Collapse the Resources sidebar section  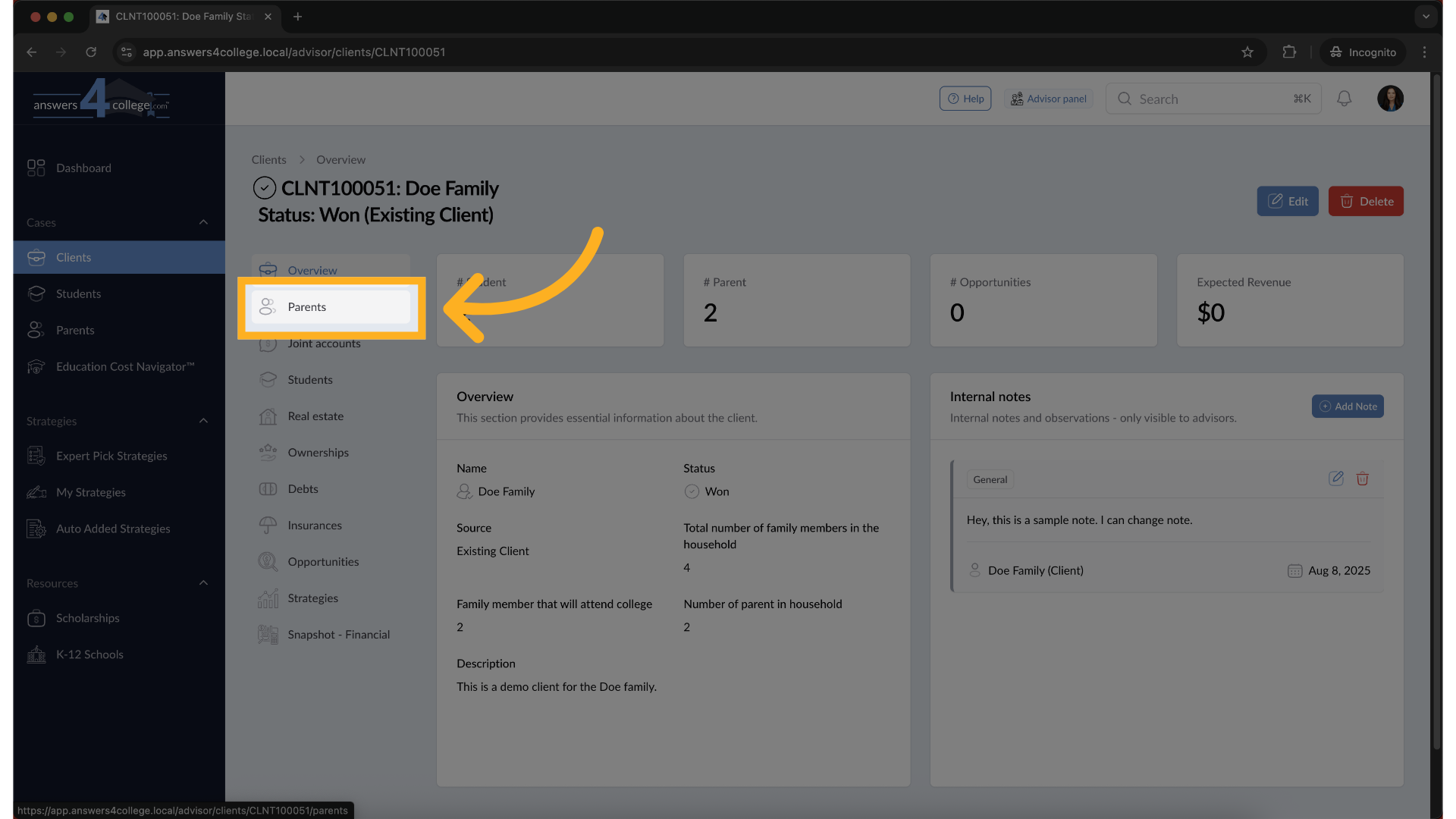[203, 583]
